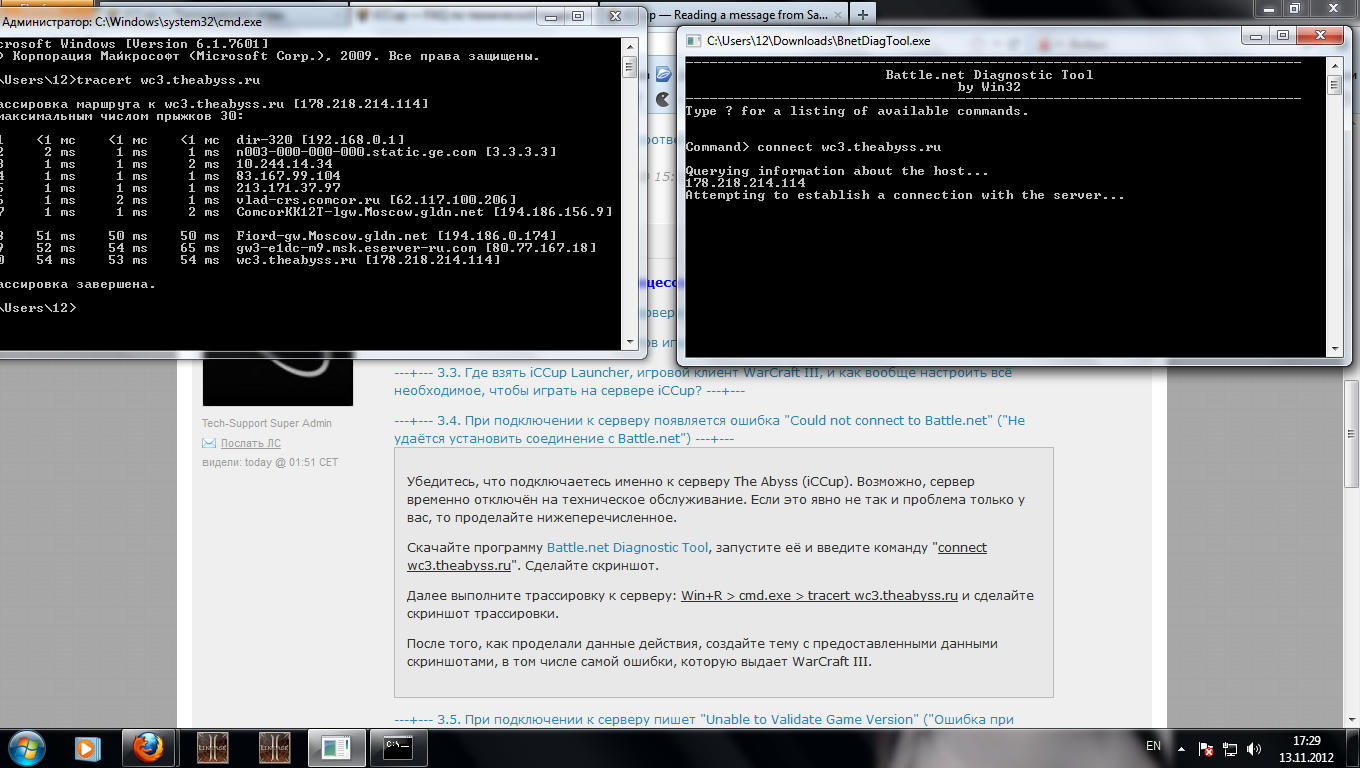Launch Windows Media Player from taskbar
This screenshot has width=1360, height=768.
click(x=87, y=747)
